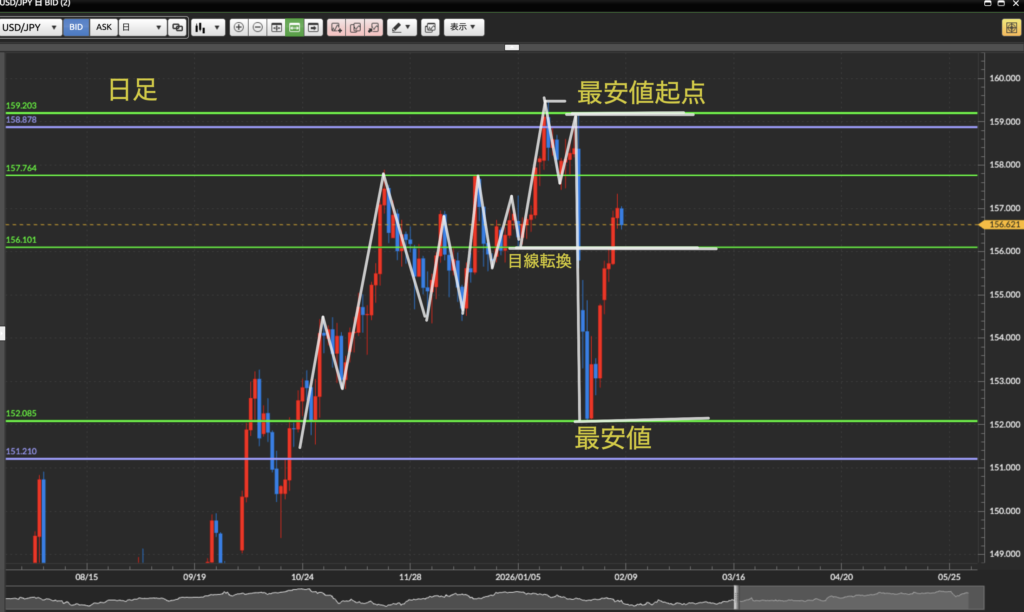Click the fit-width icon right of zoom out
1024x612 pixels.
click(276, 28)
